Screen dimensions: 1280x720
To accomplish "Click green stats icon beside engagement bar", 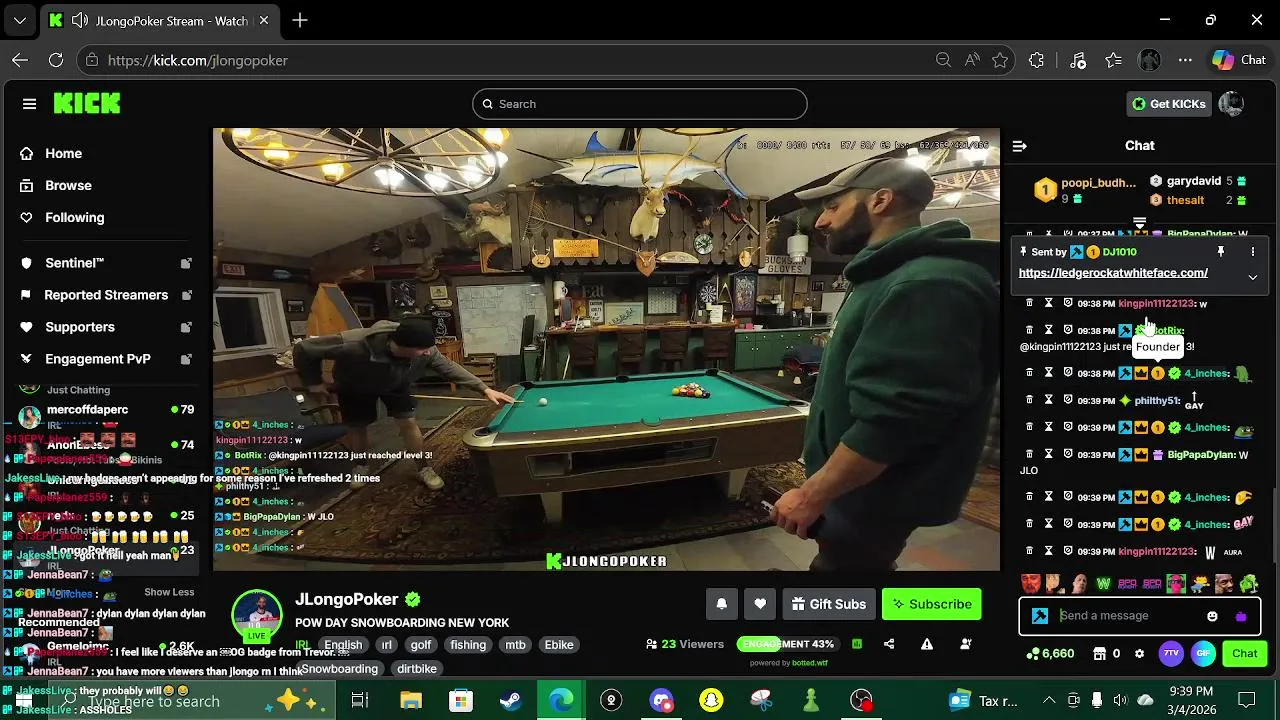I will (857, 644).
